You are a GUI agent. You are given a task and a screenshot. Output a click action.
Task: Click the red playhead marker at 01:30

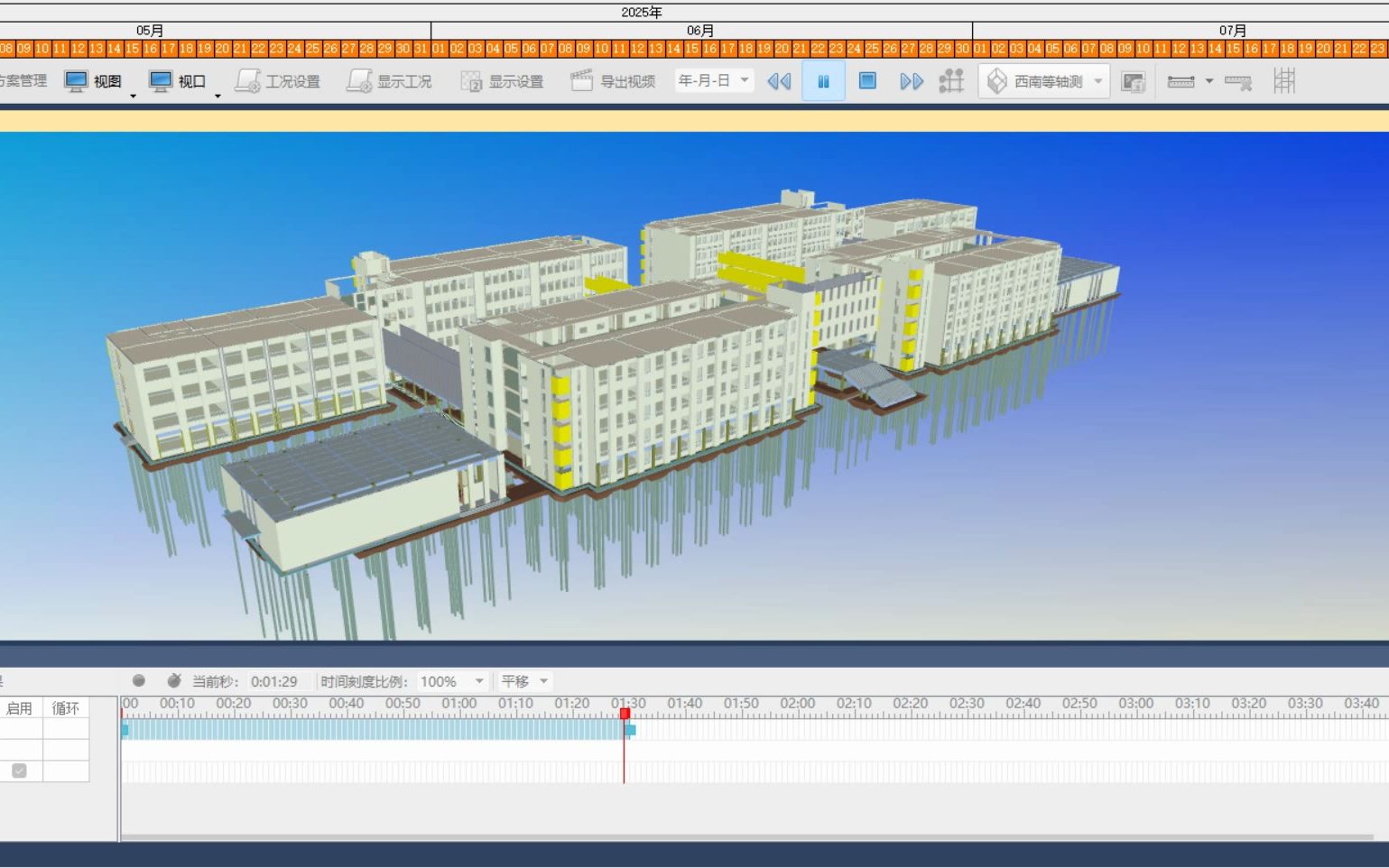pos(625,714)
